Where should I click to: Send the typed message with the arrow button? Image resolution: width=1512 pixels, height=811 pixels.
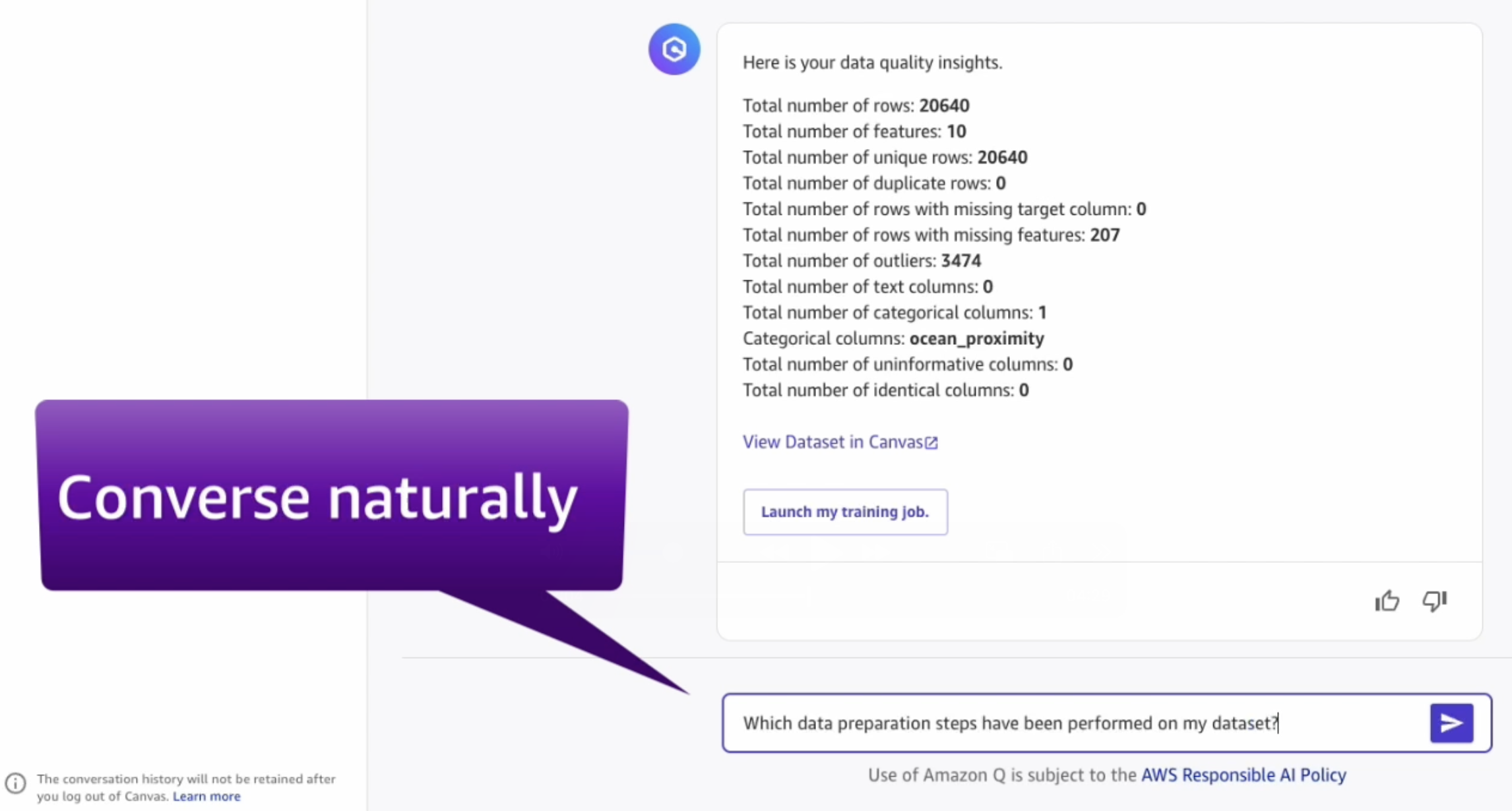pos(1451,723)
